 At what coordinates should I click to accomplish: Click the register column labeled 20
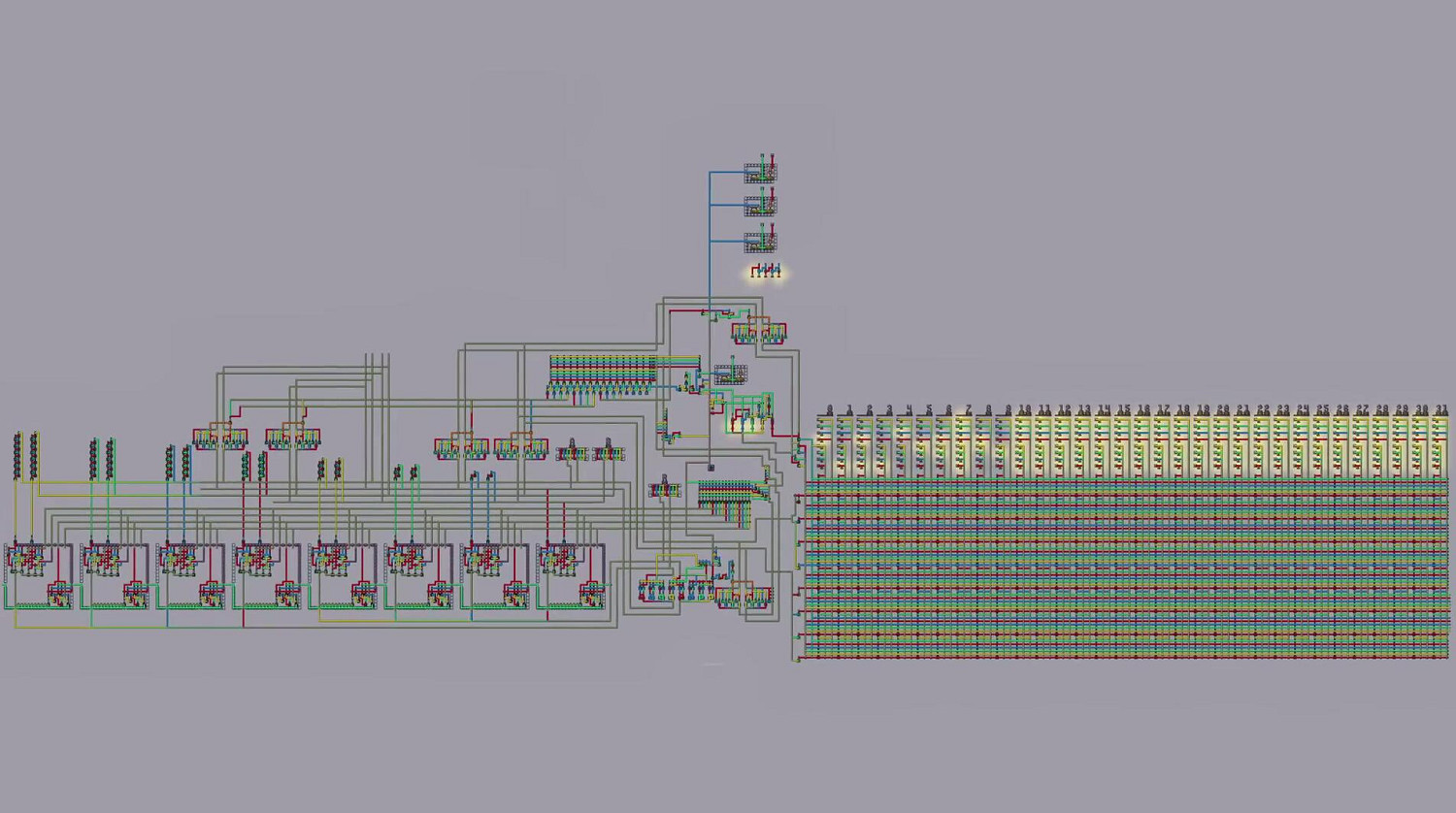pyautogui.click(x=1222, y=442)
